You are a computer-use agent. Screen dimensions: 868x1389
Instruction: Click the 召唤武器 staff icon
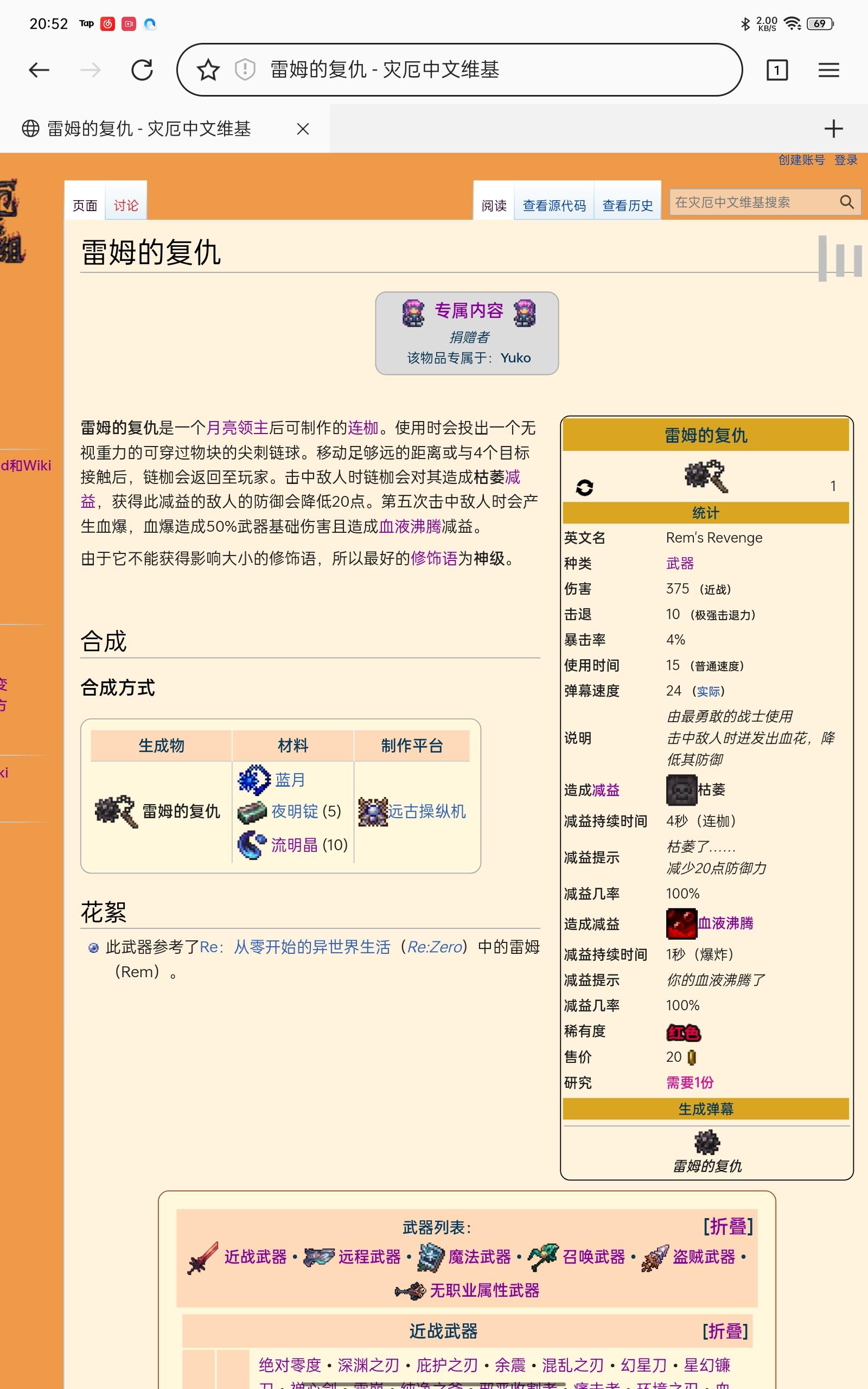pos(542,1257)
